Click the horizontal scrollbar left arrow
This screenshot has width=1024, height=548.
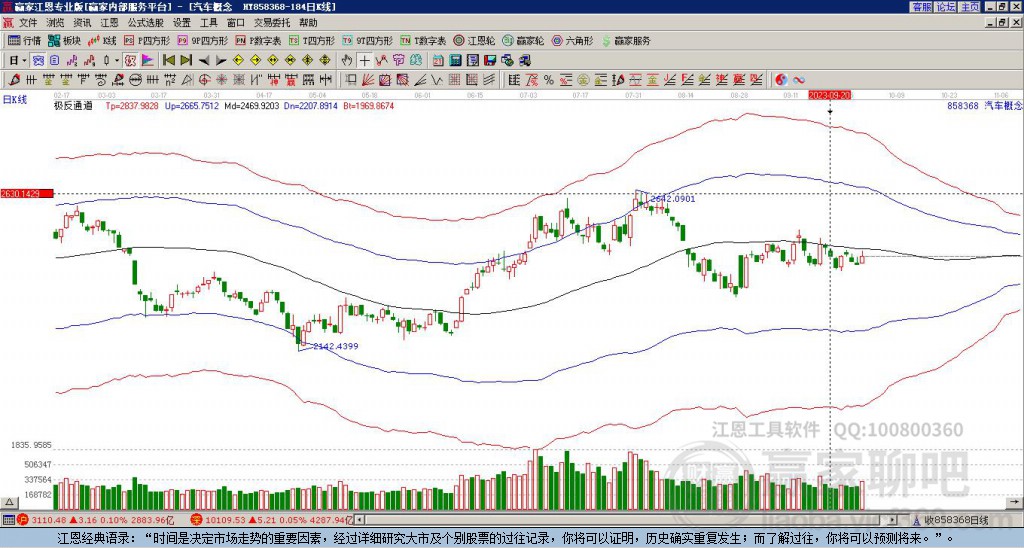tap(359, 521)
